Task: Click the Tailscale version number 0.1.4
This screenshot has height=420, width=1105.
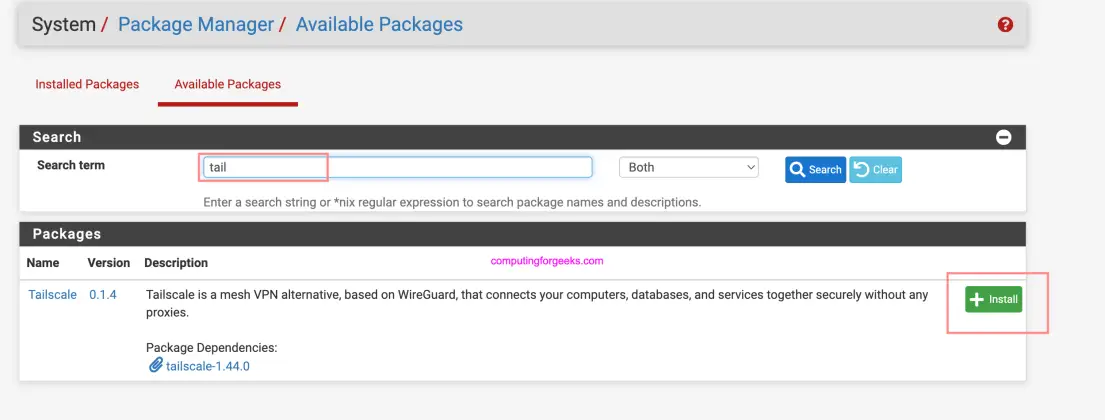Action: (x=103, y=295)
